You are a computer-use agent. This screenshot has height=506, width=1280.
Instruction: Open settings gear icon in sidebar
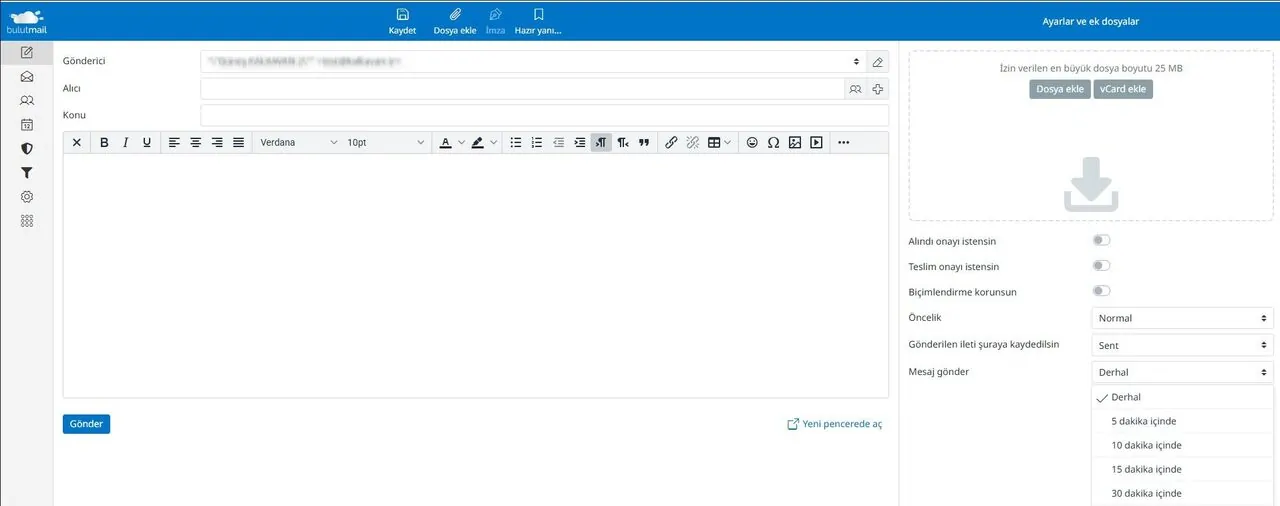[27, 197]
